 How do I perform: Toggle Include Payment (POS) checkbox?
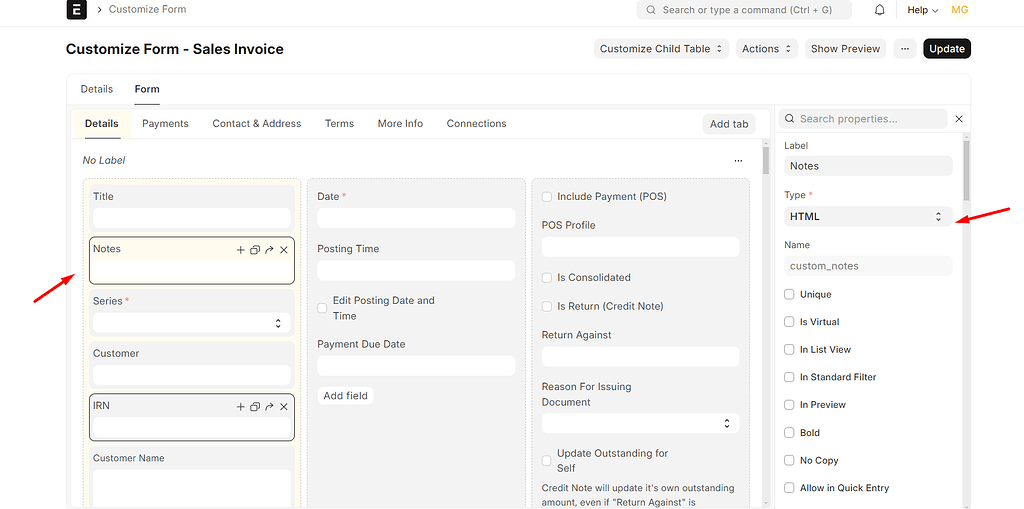click(x=547, y=197)
